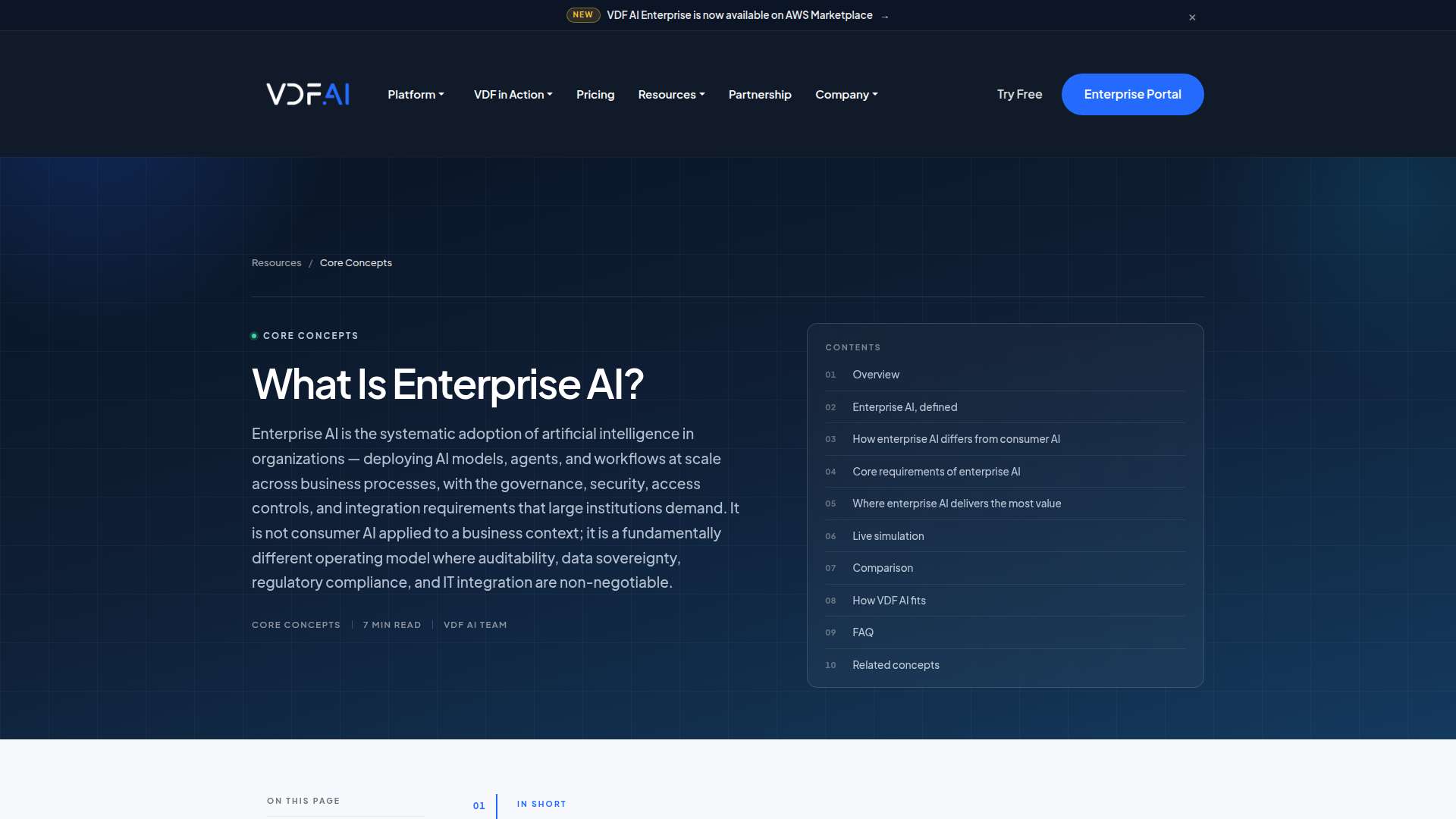Go to 'Core requirements of enterprise AI'

point(1005,472)
